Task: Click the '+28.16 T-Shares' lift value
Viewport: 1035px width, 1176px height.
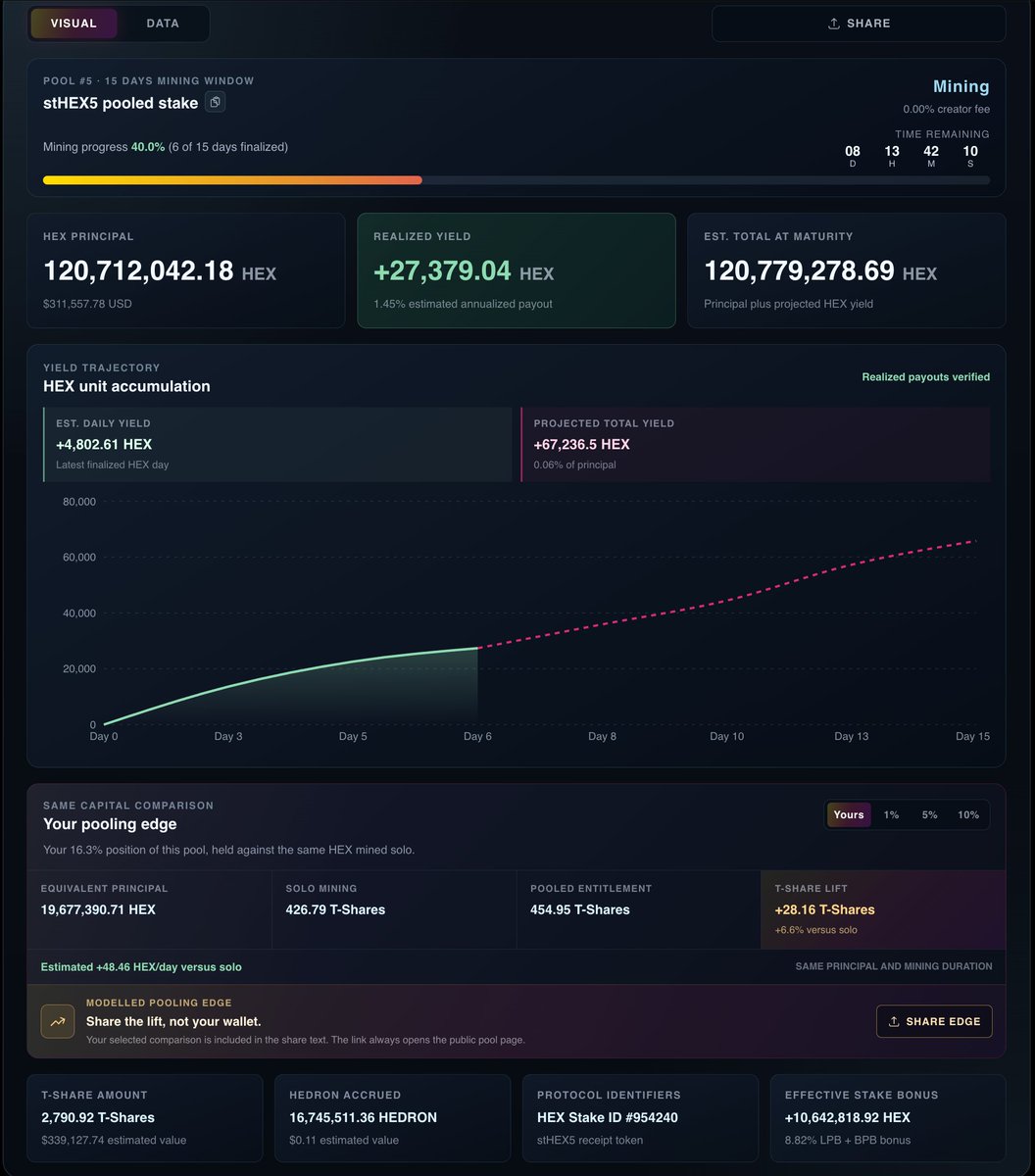Action: pos(824,909)
